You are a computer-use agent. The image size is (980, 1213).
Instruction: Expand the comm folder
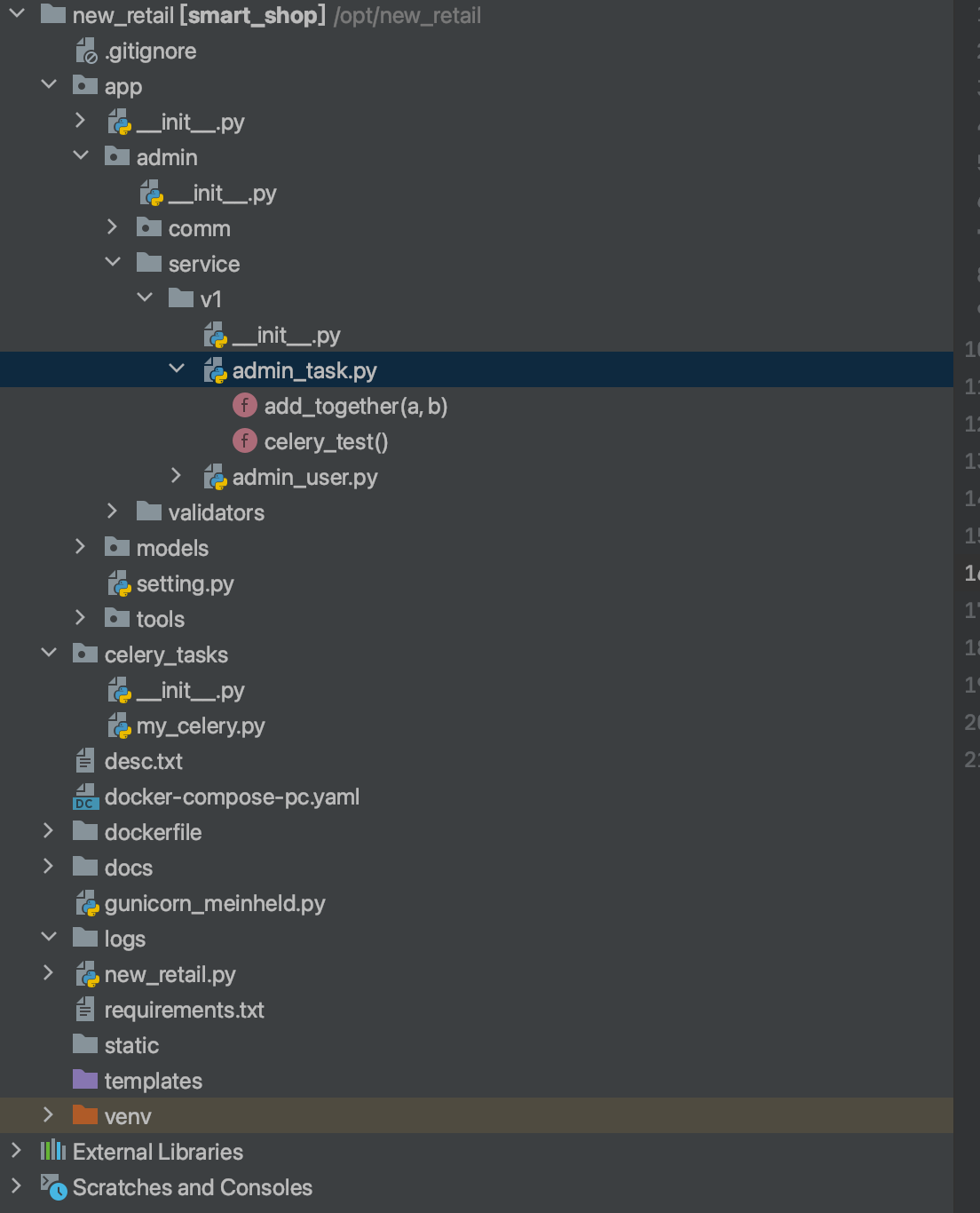pyautogui.click(x=112, y=226)
